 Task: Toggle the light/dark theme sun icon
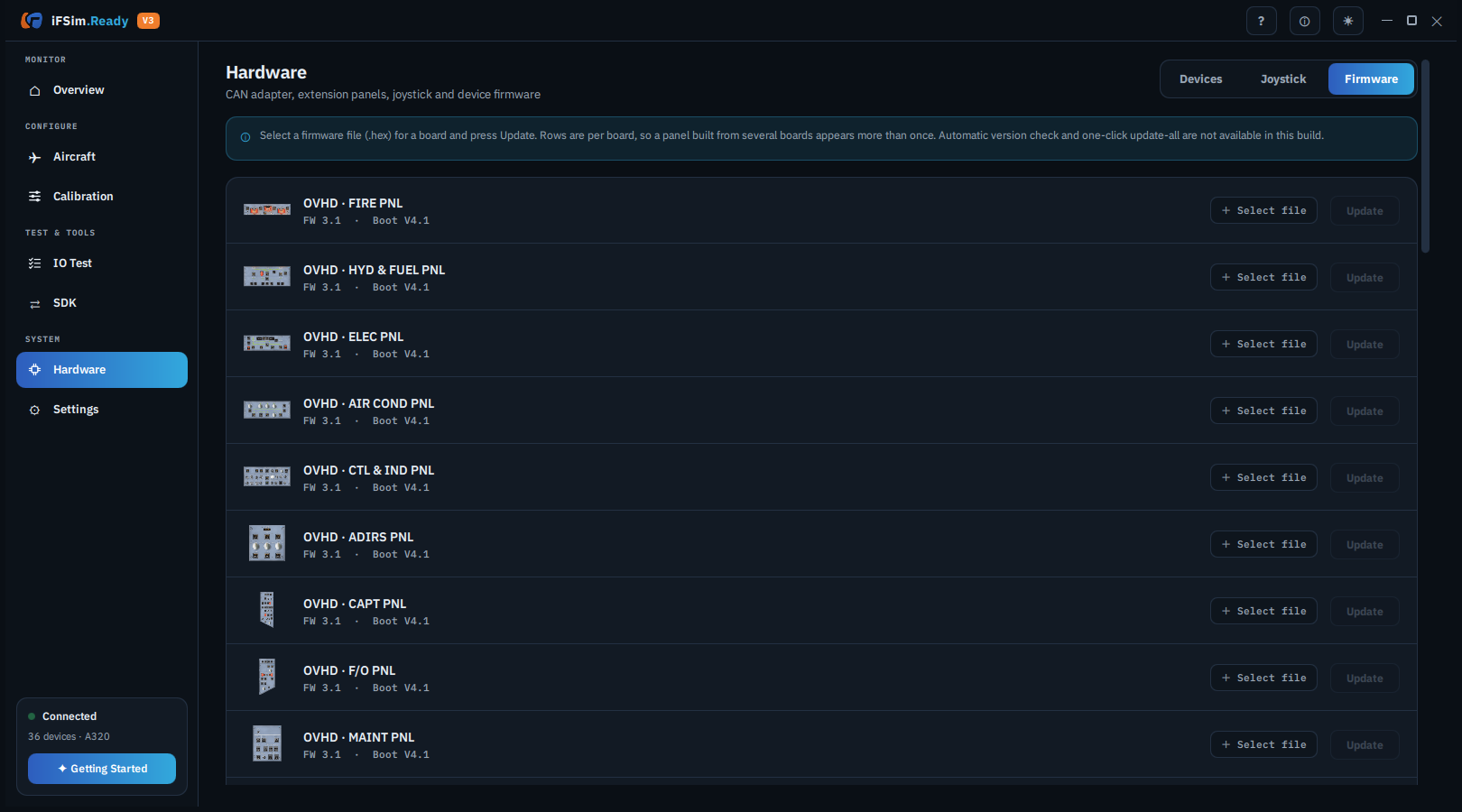[x=1347, y=21]
